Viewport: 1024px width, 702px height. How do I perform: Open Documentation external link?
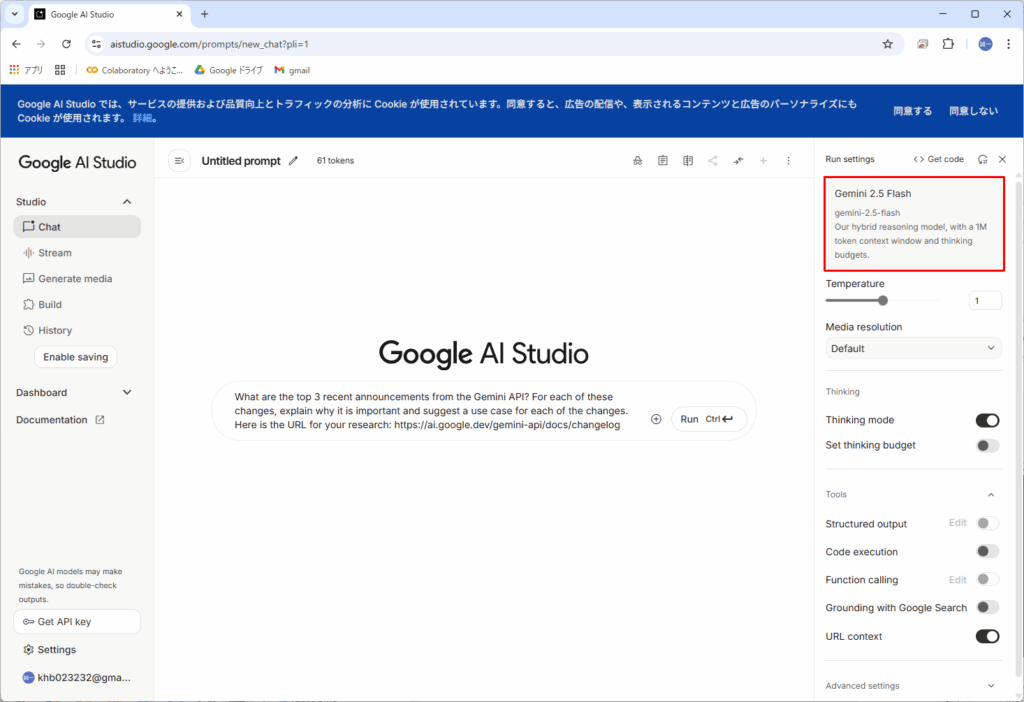(x=60, y=420)
